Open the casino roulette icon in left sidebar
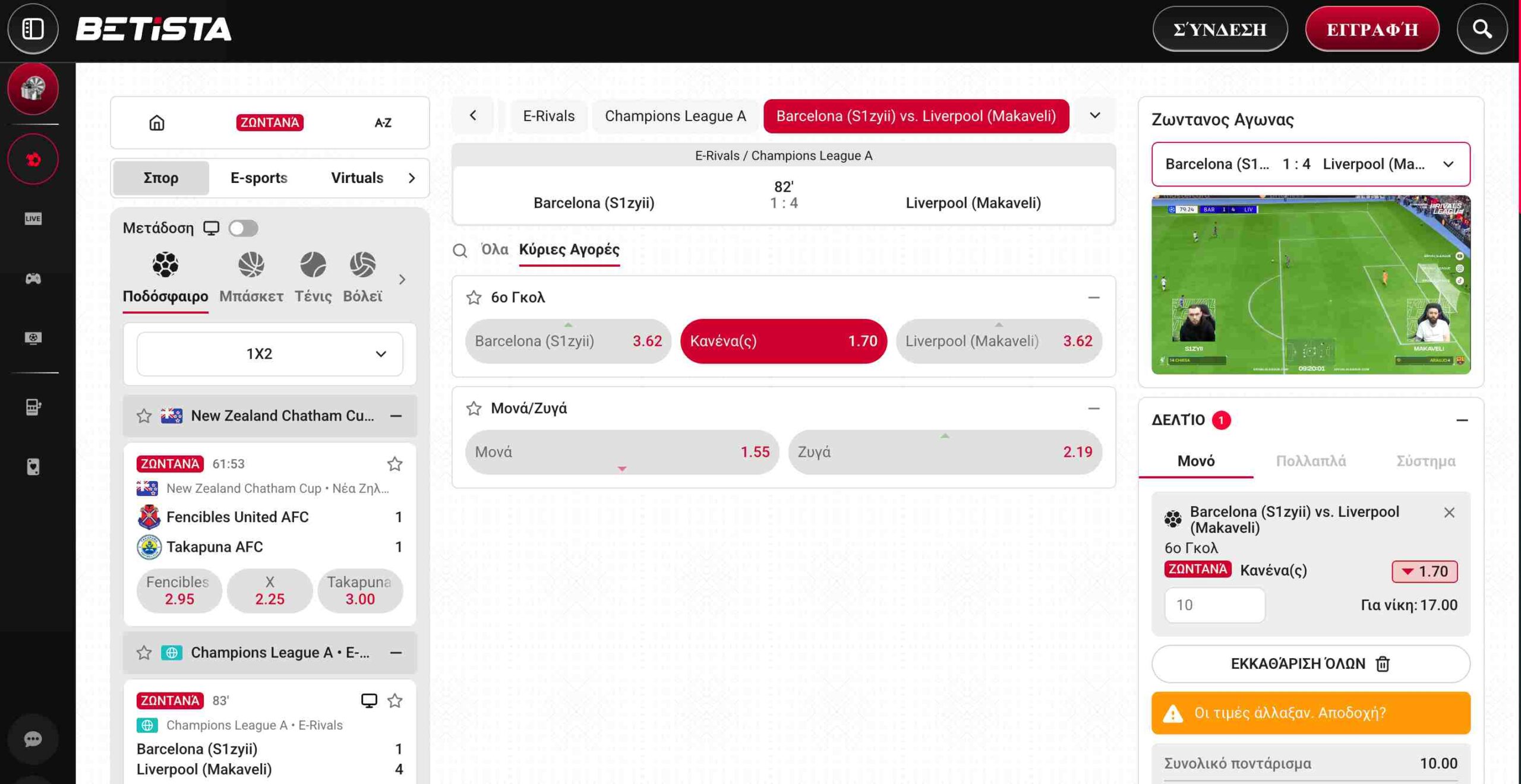 click(x=33, y=88)
